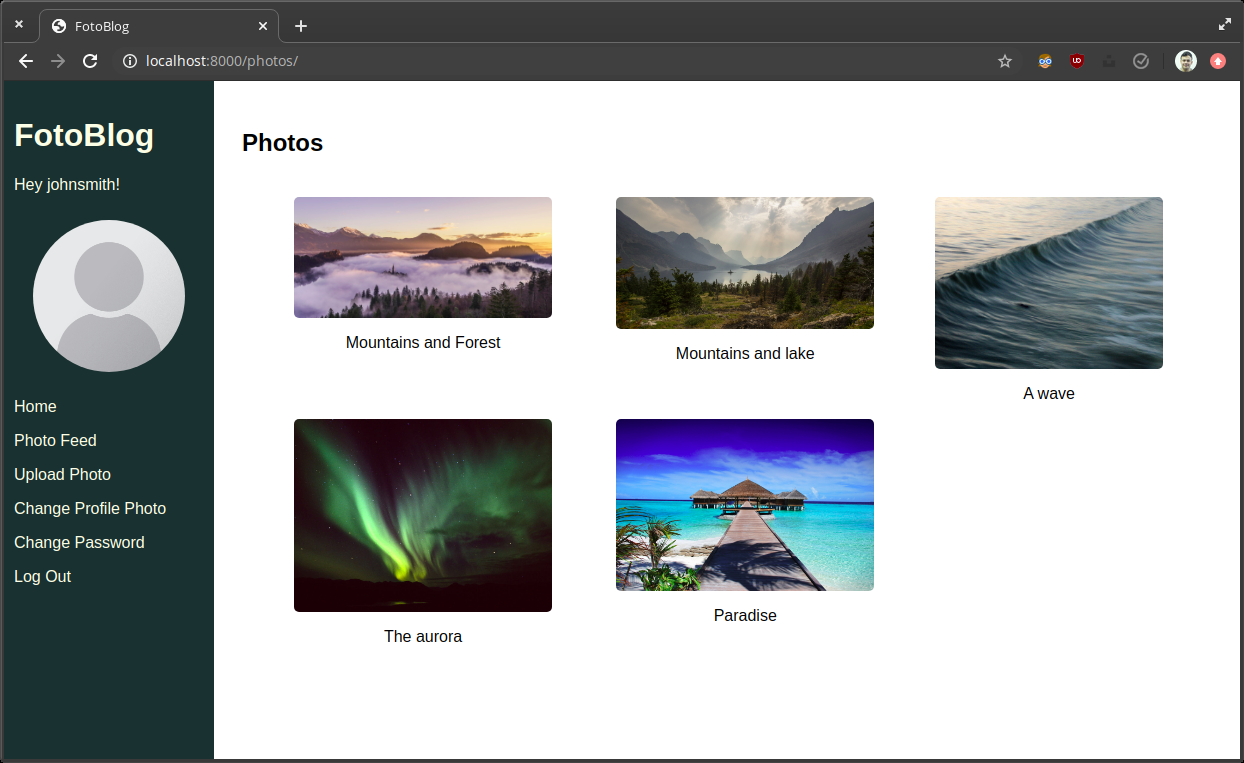Open the browser profile avatar
Screen dimensions: 1244x763
pos(1186,61)
